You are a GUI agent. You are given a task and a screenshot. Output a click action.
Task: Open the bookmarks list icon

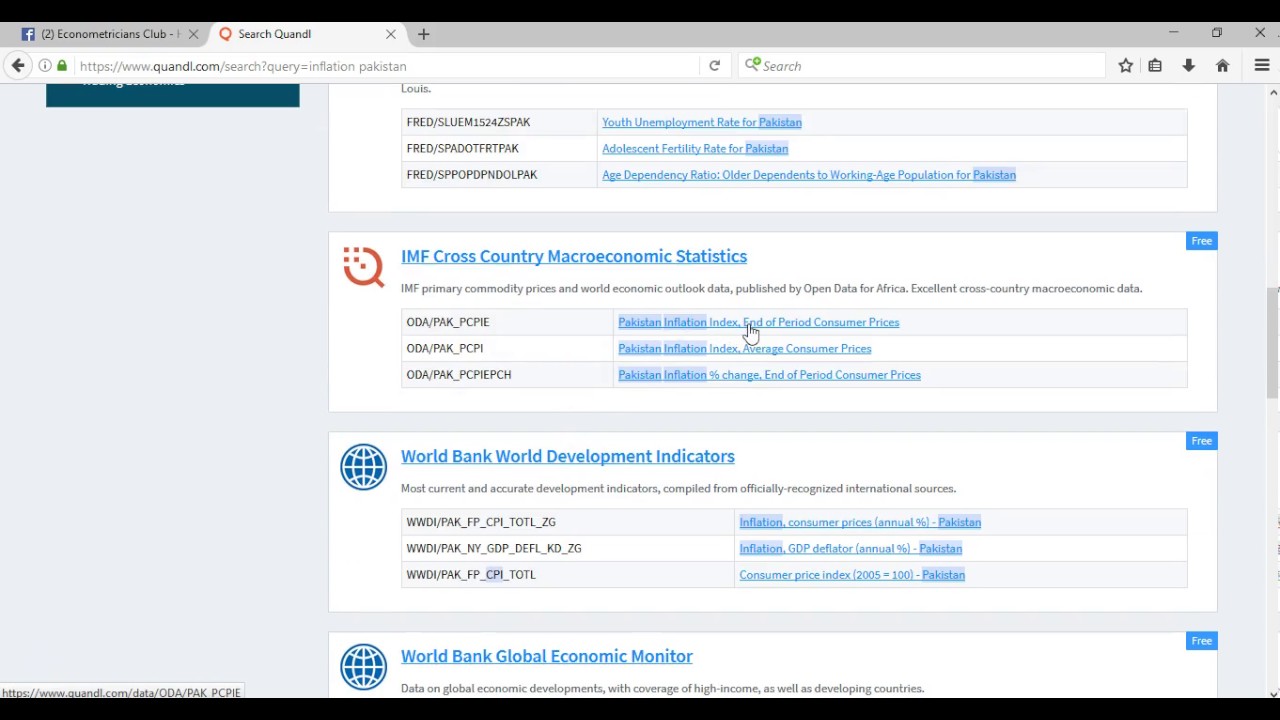click(x=1155, y=66)
